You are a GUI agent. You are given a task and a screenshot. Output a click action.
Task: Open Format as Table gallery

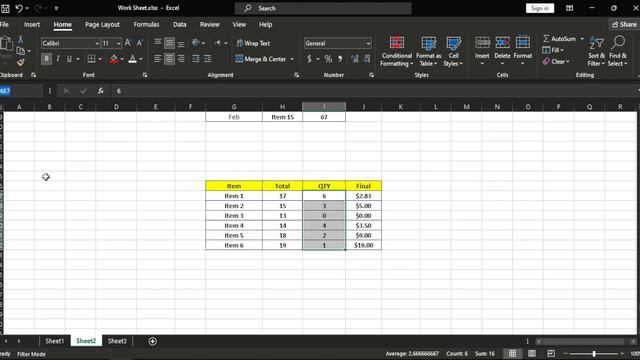pyautogui.click(x=428, y=51)
